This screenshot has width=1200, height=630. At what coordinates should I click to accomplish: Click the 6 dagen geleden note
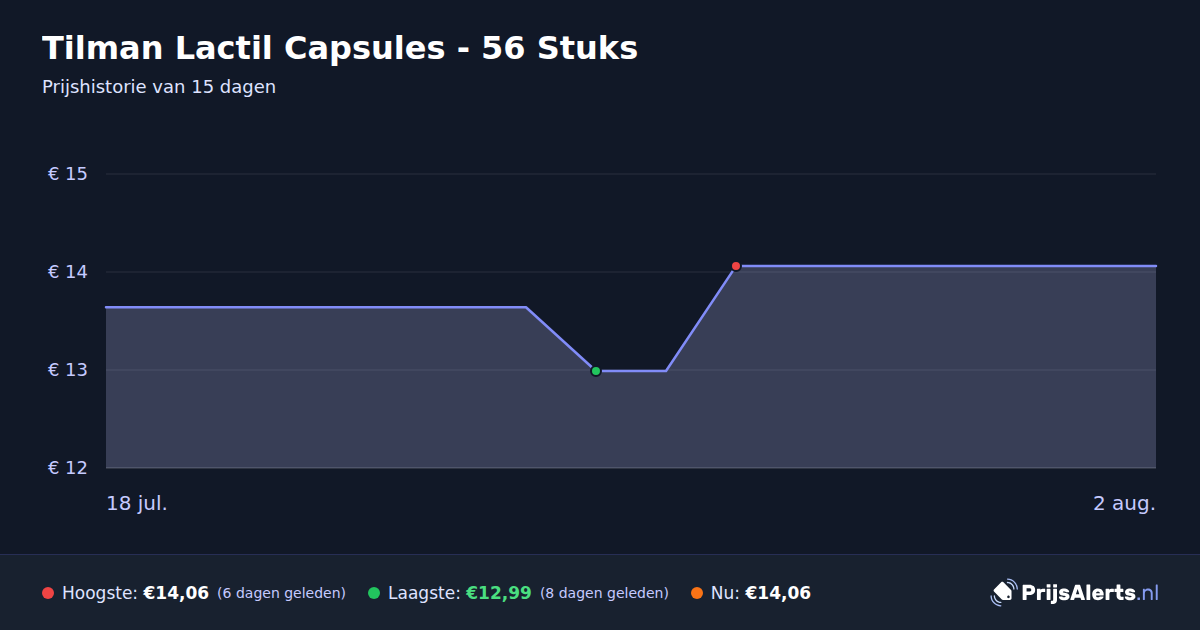281,593
